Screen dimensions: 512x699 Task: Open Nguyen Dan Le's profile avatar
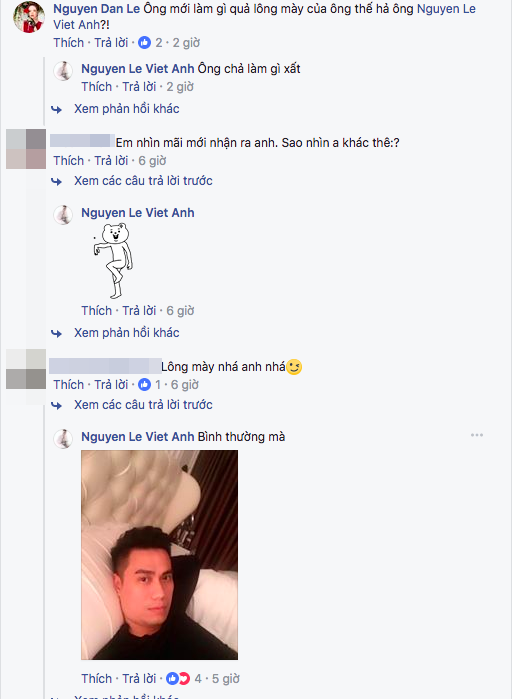coord(29,17)
